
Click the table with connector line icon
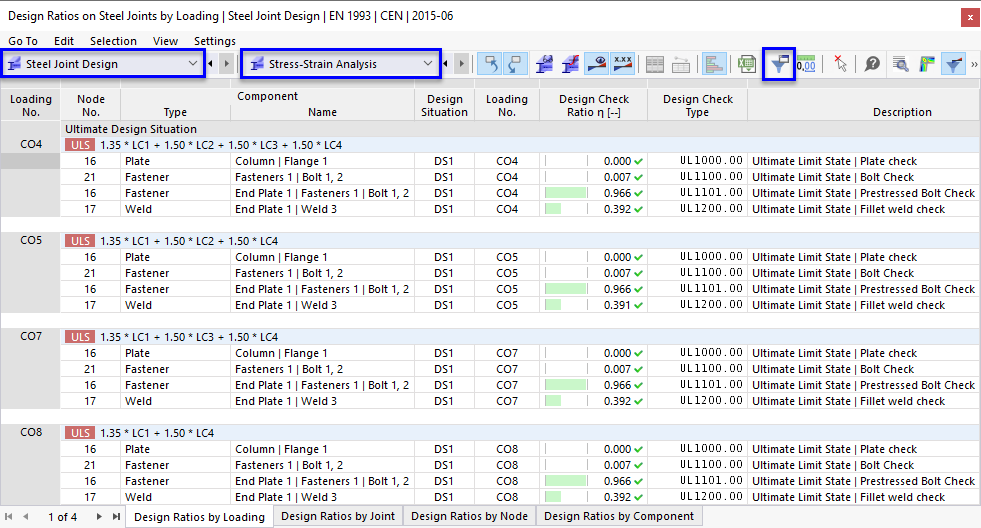681,64
